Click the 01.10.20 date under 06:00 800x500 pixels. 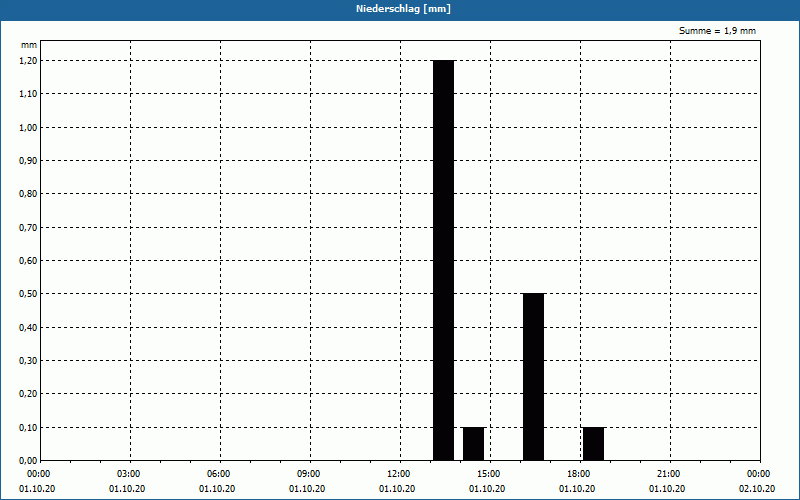(217, 489)
